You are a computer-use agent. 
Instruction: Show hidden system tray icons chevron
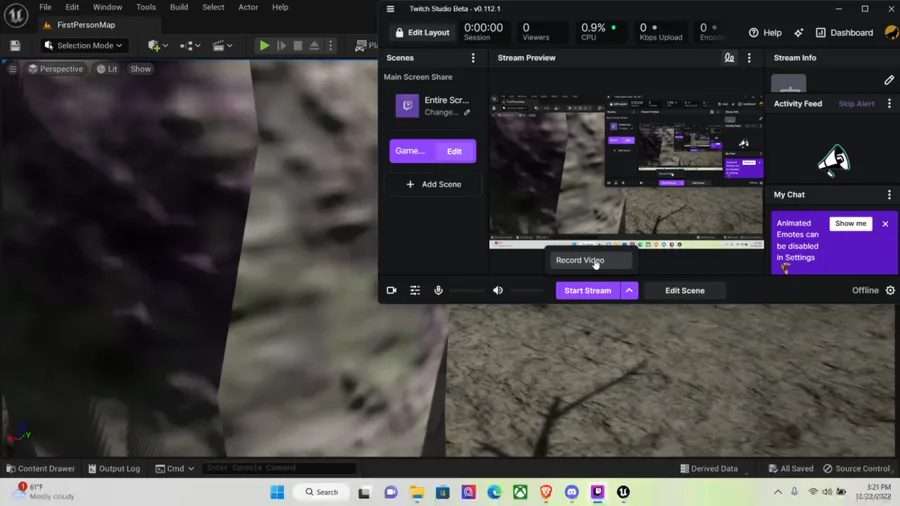[778, 492]
